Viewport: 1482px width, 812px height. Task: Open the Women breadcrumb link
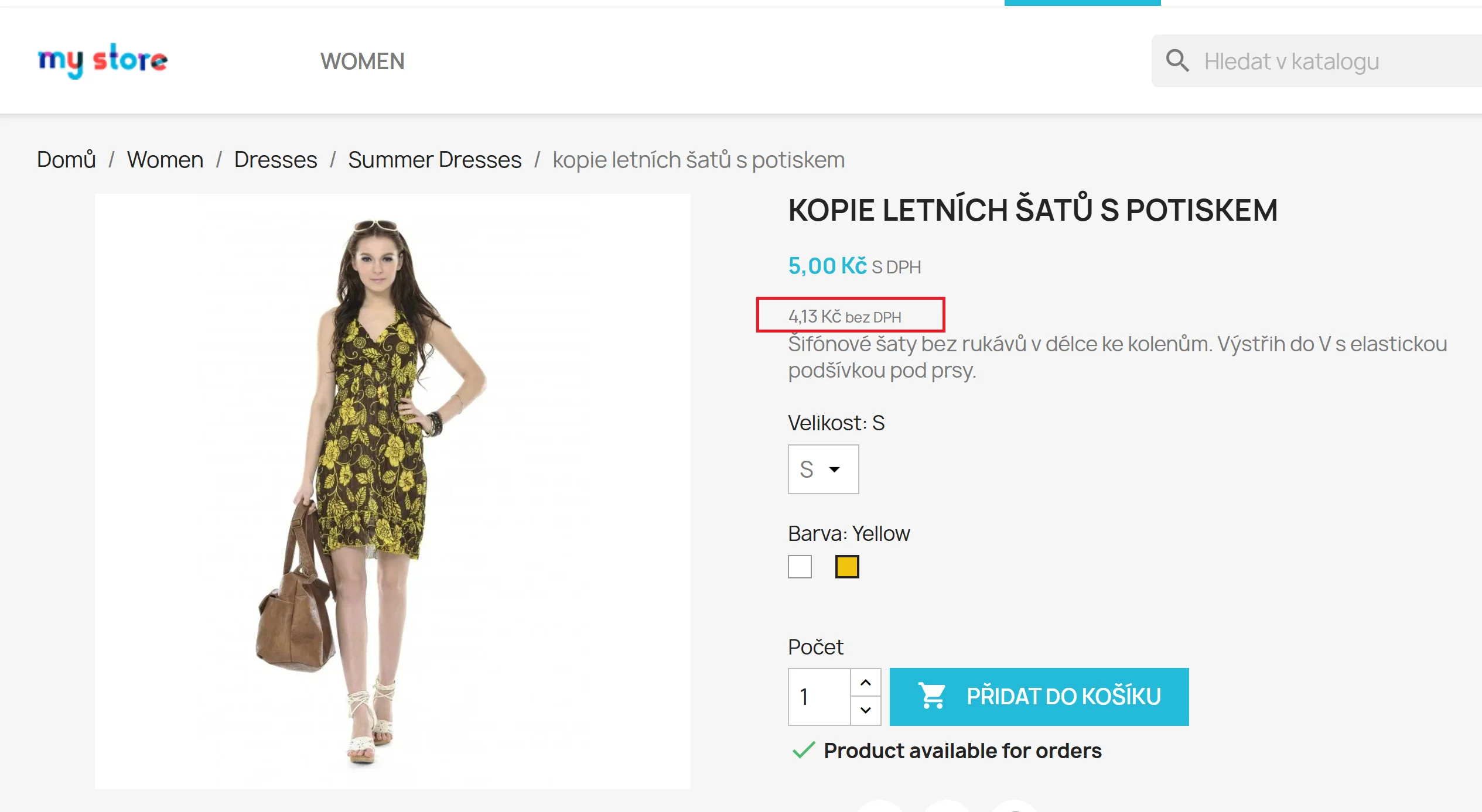[165, 160]
